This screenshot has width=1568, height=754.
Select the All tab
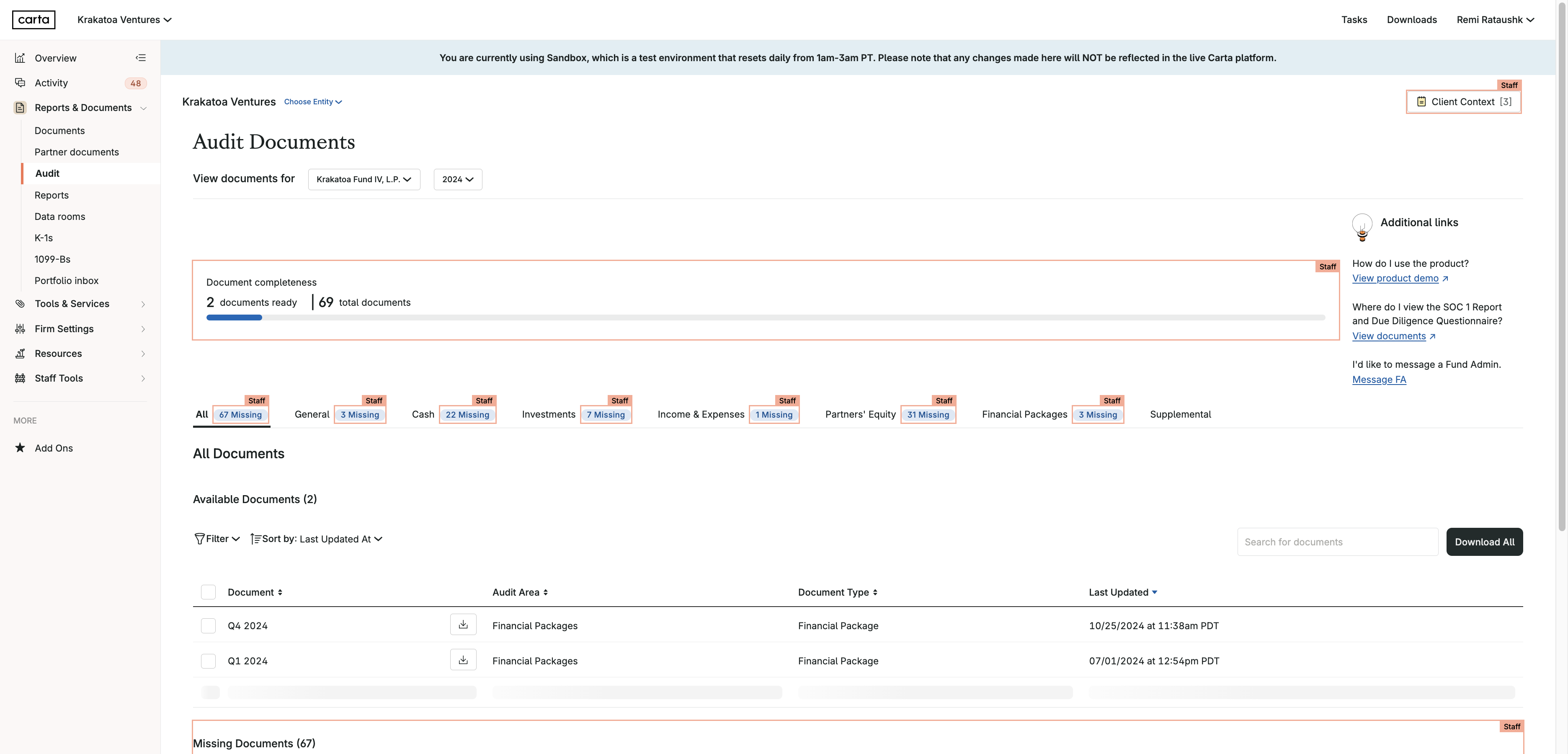pyautogui.click(x=231, y=414)
